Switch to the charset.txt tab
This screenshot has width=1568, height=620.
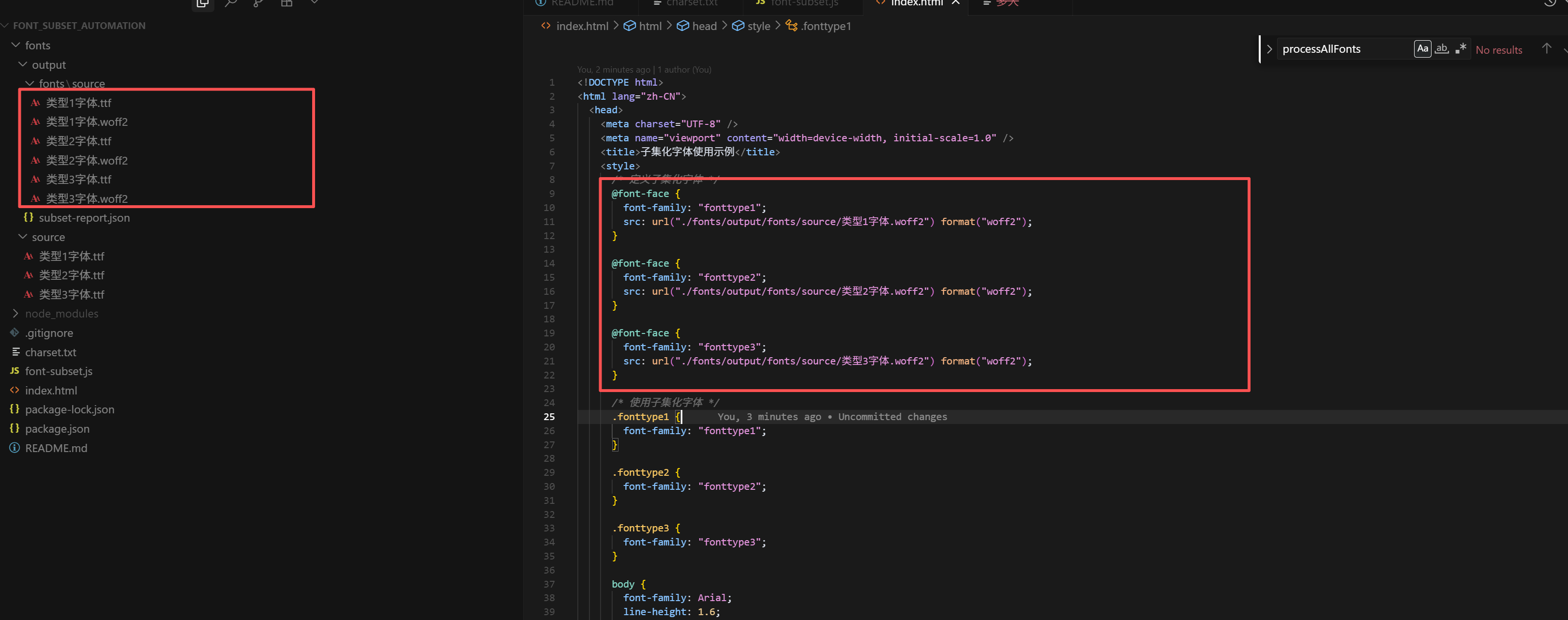pos(692,4)
